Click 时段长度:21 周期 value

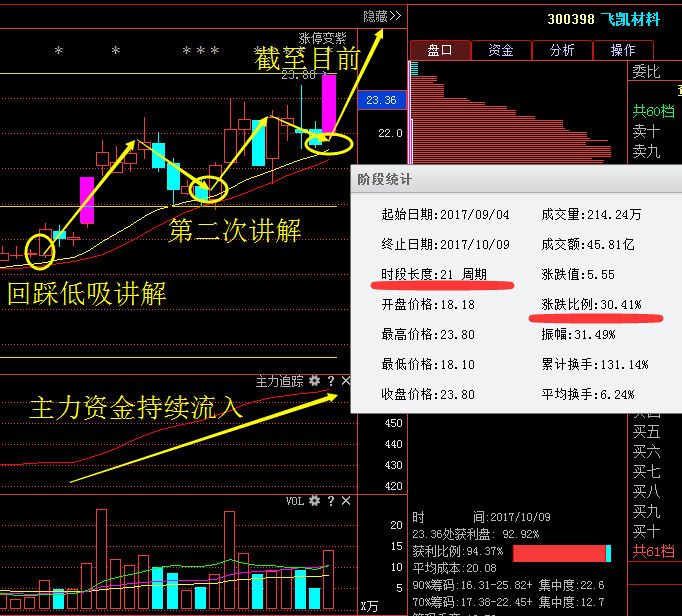click(434, 275)
